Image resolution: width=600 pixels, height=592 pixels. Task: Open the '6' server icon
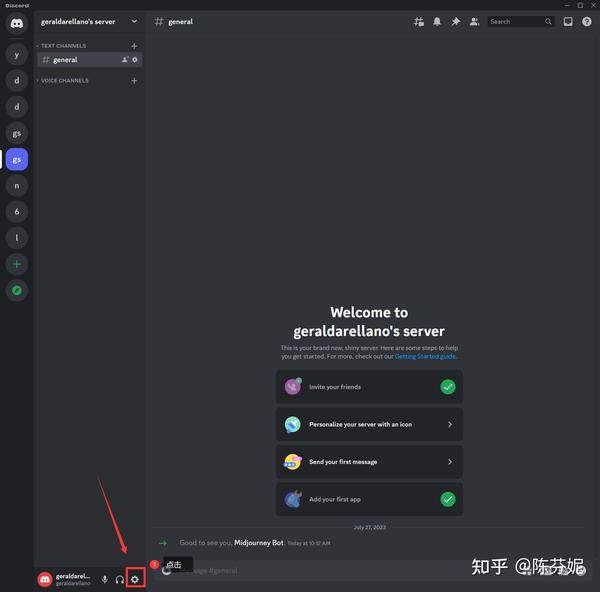(16, 212)
